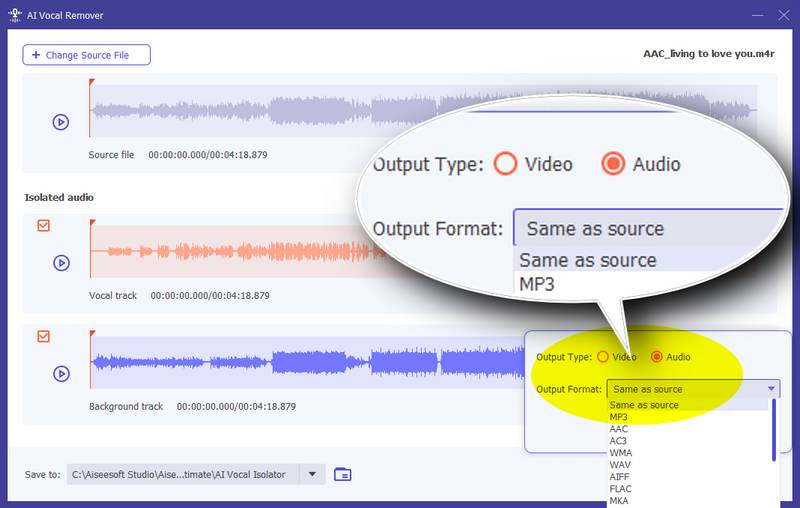This screenshot has height=508, width=800.
Task: Select the Audio output type radio
Action: (x=657, y=357)
